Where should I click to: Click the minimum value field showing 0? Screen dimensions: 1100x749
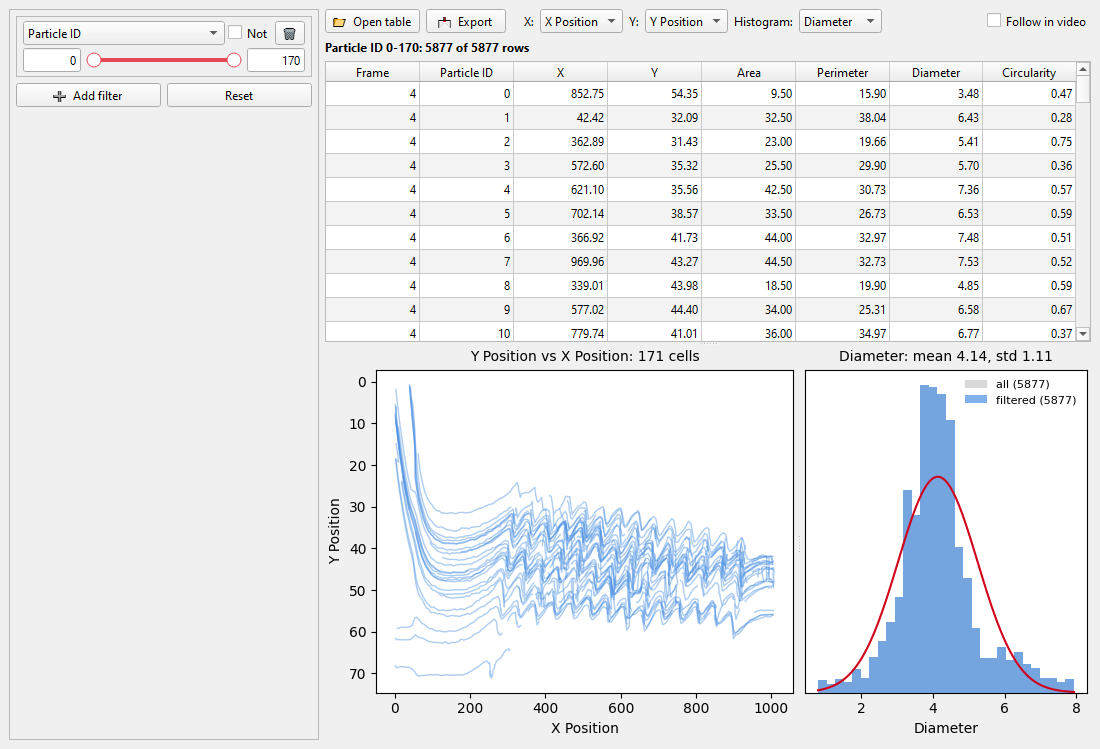(52, 60)
